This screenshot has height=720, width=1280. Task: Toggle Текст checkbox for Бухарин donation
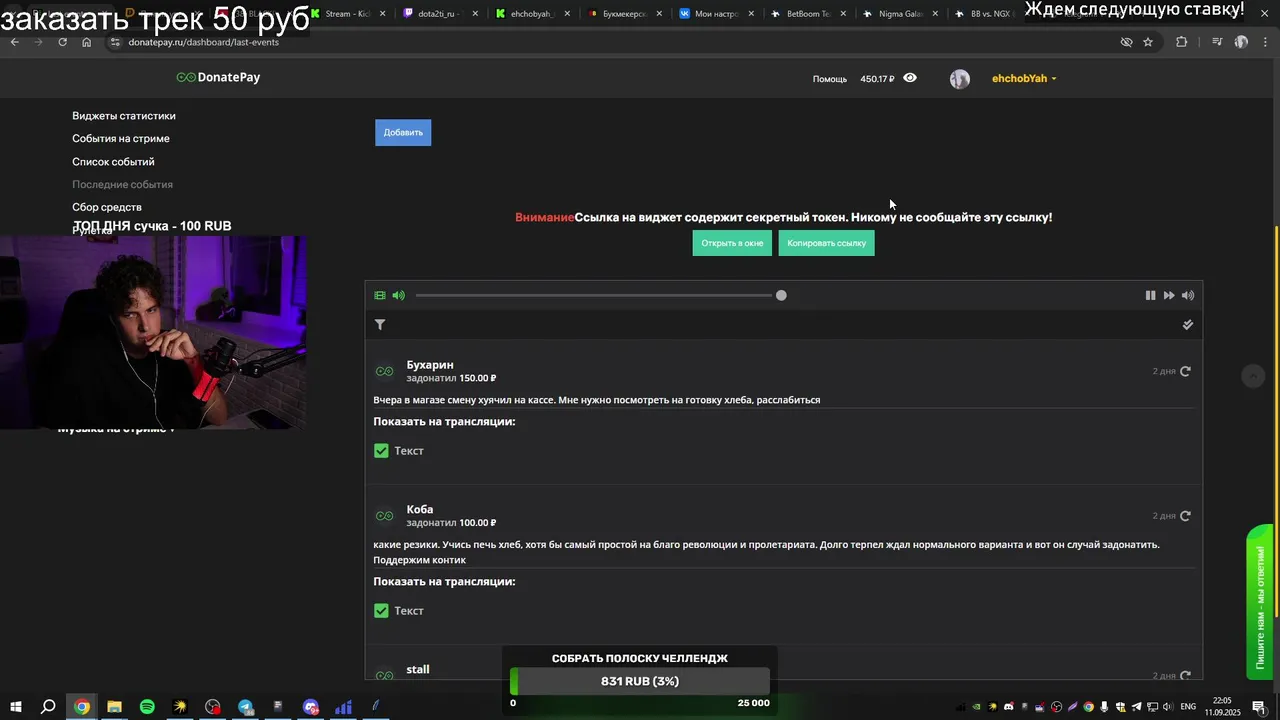click(381, 451)
